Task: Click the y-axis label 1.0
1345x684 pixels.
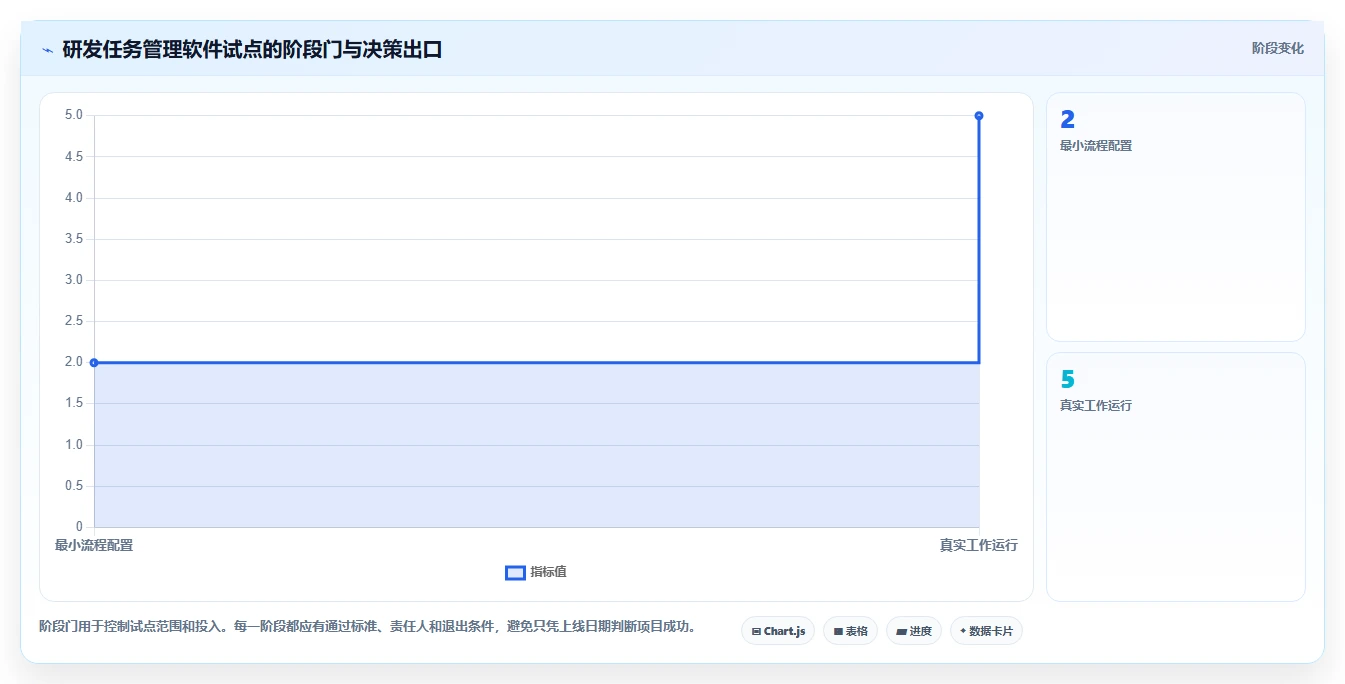Action: point(73,445)
